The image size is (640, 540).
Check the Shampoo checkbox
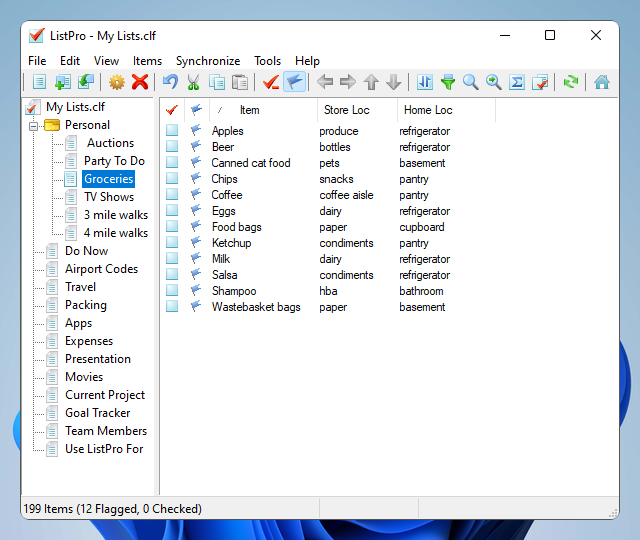172,291
